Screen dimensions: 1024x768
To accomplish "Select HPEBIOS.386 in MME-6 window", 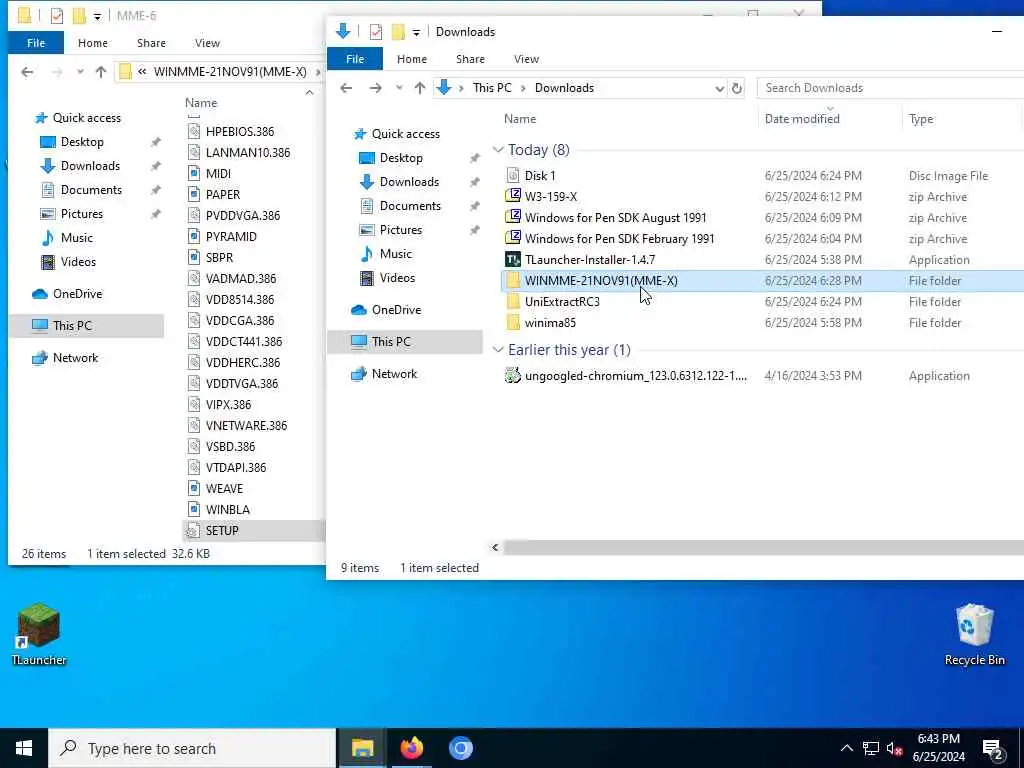I will pyautogui.click(x=240, y=131).
